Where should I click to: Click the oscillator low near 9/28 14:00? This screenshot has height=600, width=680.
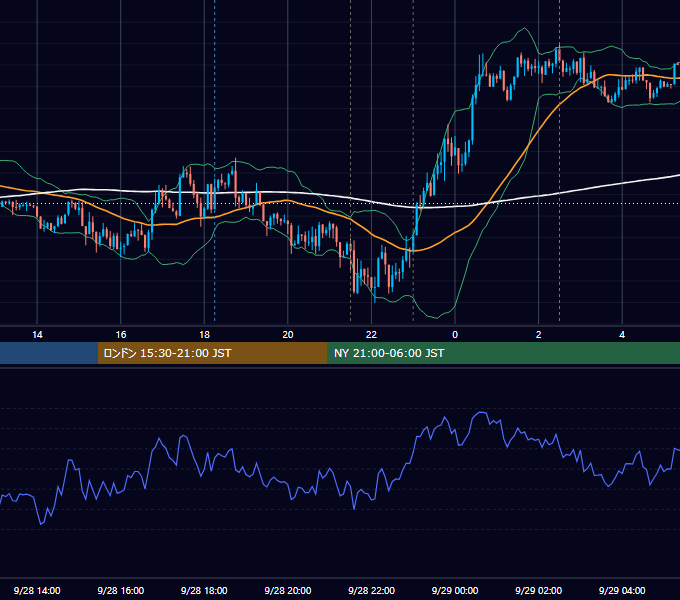click(42, 524)
